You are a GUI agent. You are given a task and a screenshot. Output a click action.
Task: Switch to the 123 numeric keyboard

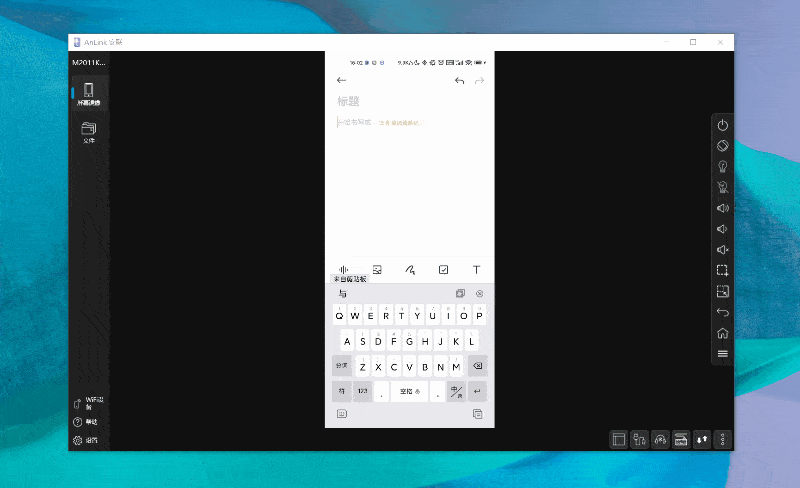click(362, 391)
